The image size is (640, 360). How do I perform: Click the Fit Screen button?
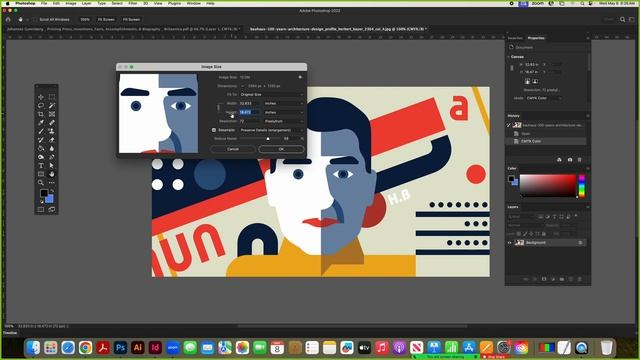point(106,19)
